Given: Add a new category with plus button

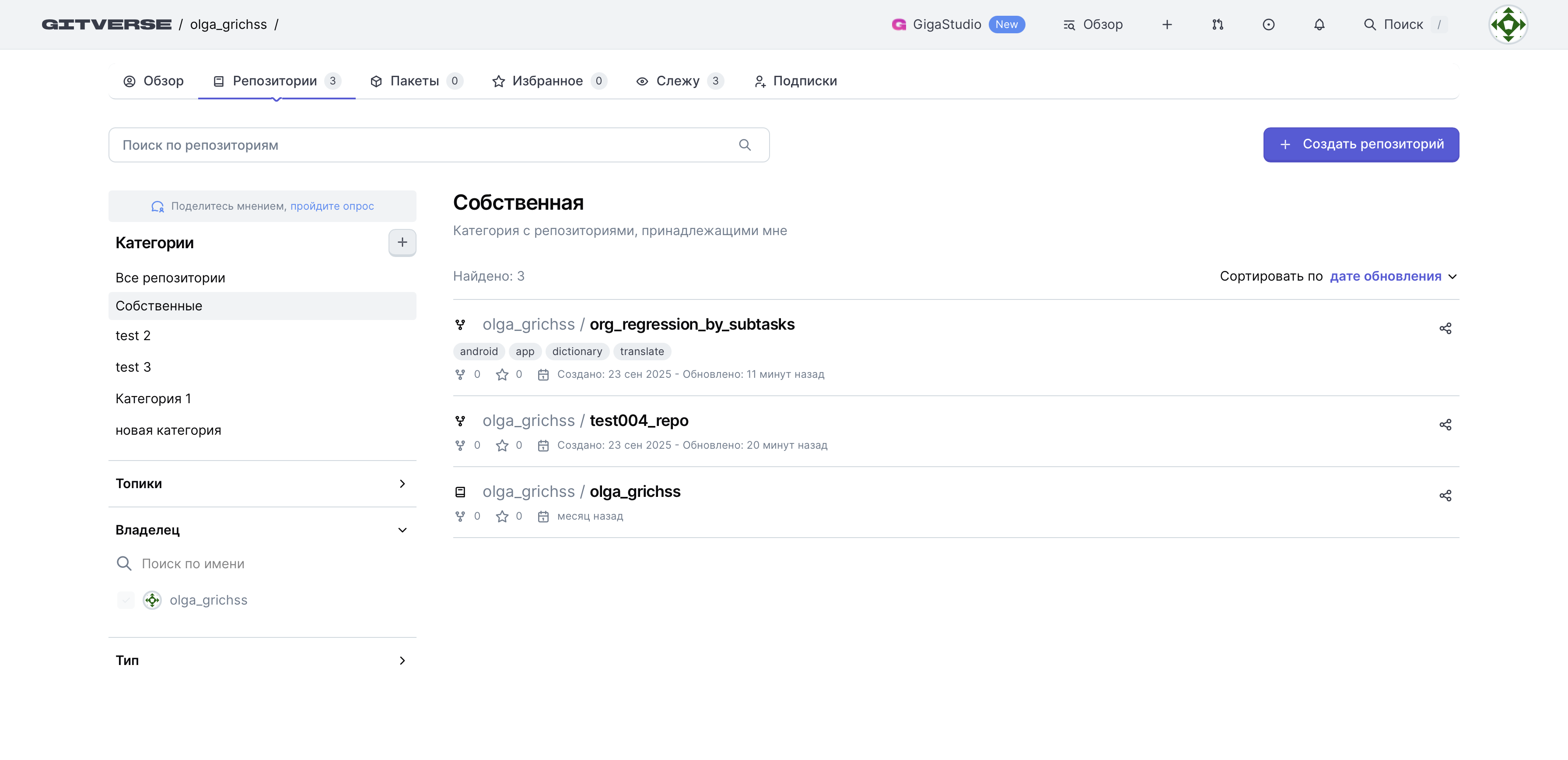Looking at the screenshot, I should tap(402, 243).
